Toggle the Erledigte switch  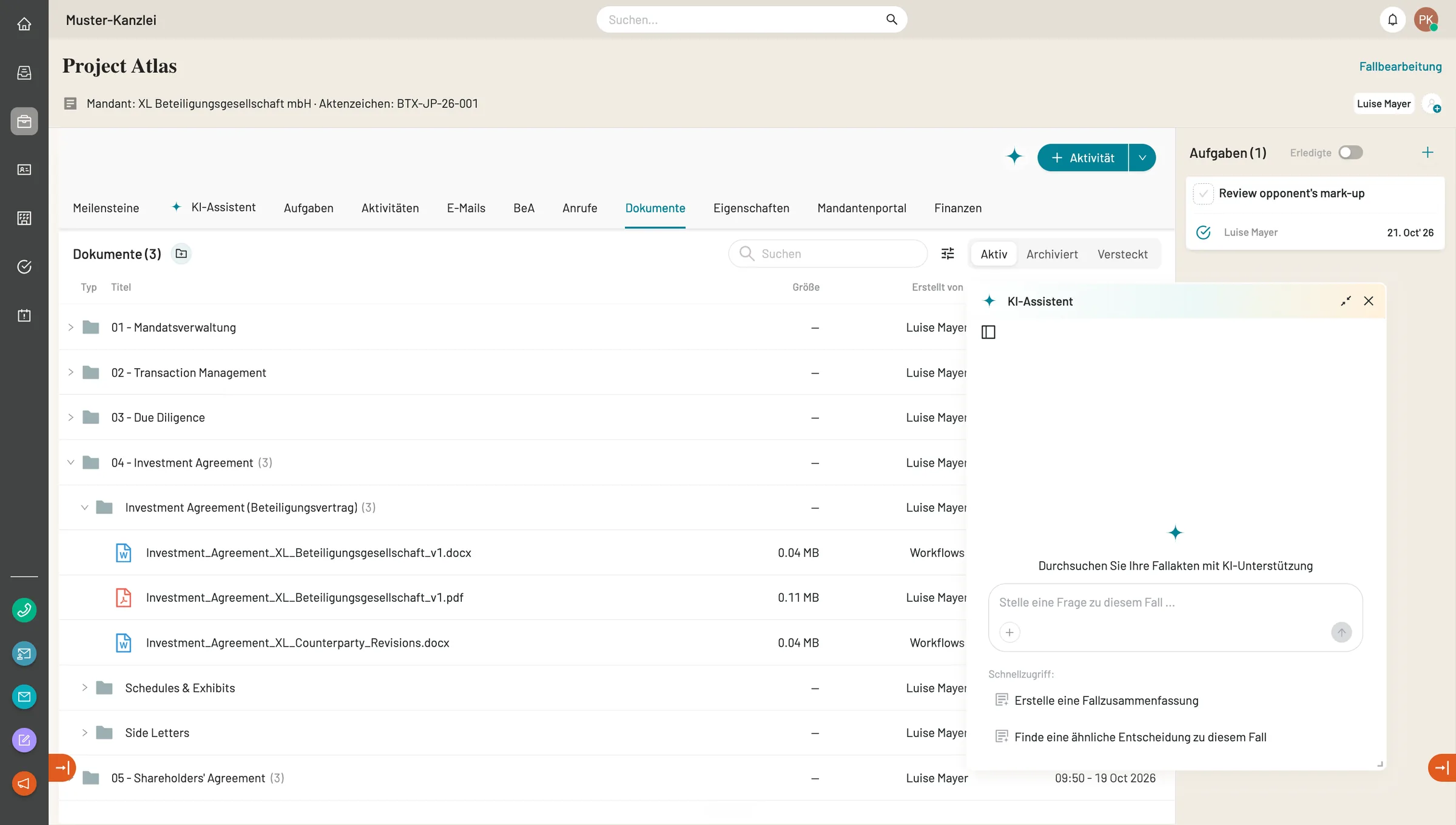coord(1351,152)
